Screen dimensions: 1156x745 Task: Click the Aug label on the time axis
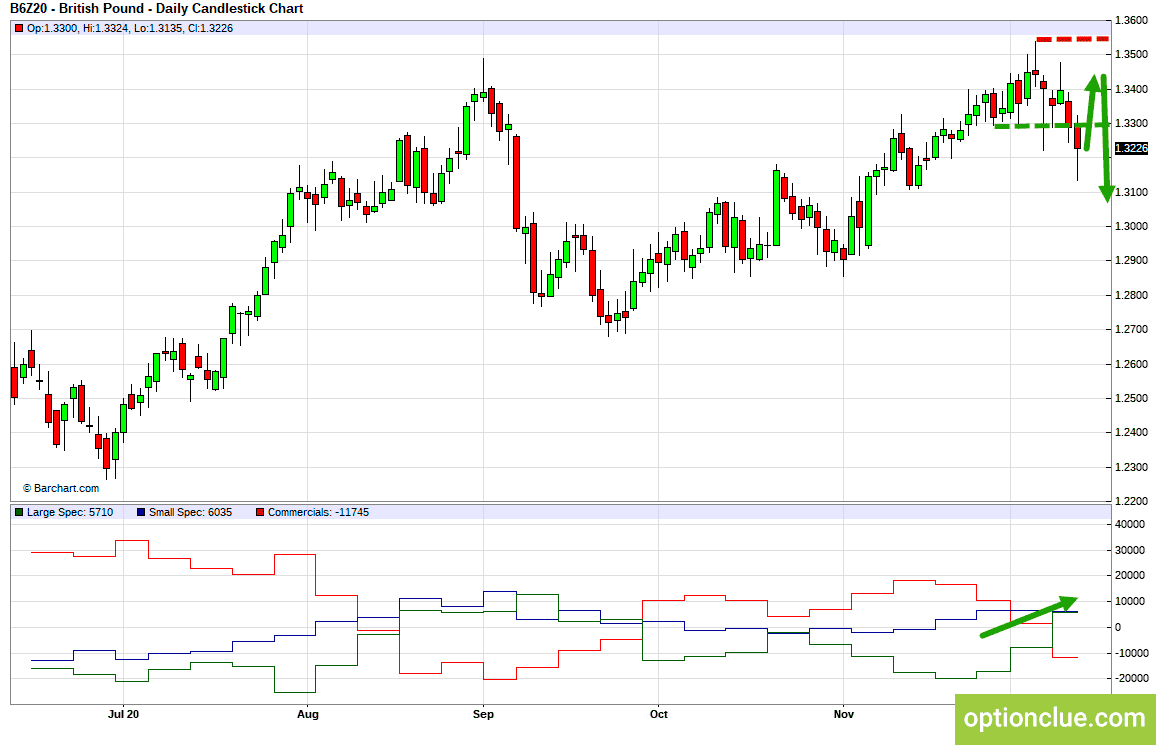click(307, 714)
